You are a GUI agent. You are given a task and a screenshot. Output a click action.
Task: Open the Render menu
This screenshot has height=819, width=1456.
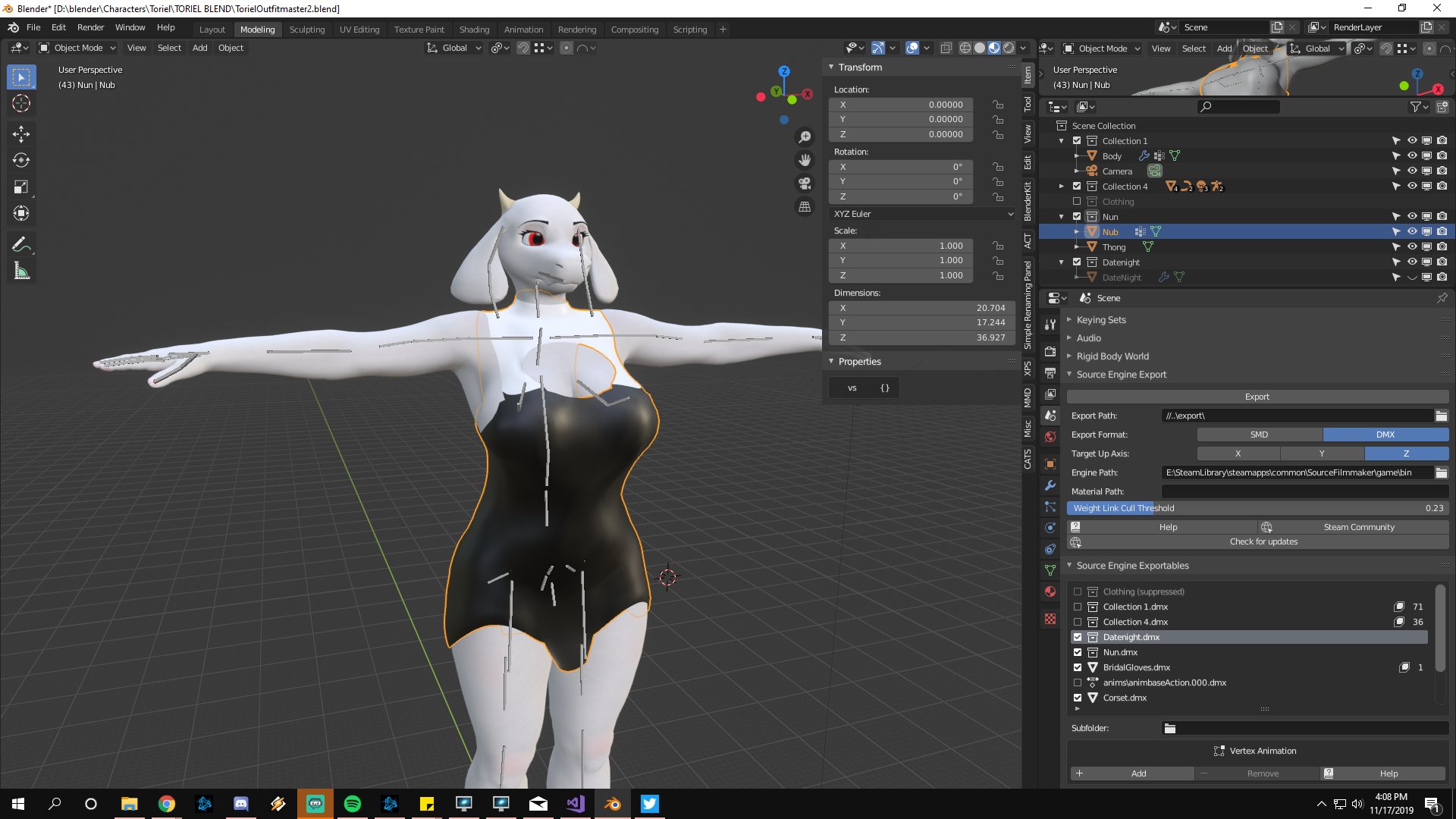pos(90,27)
